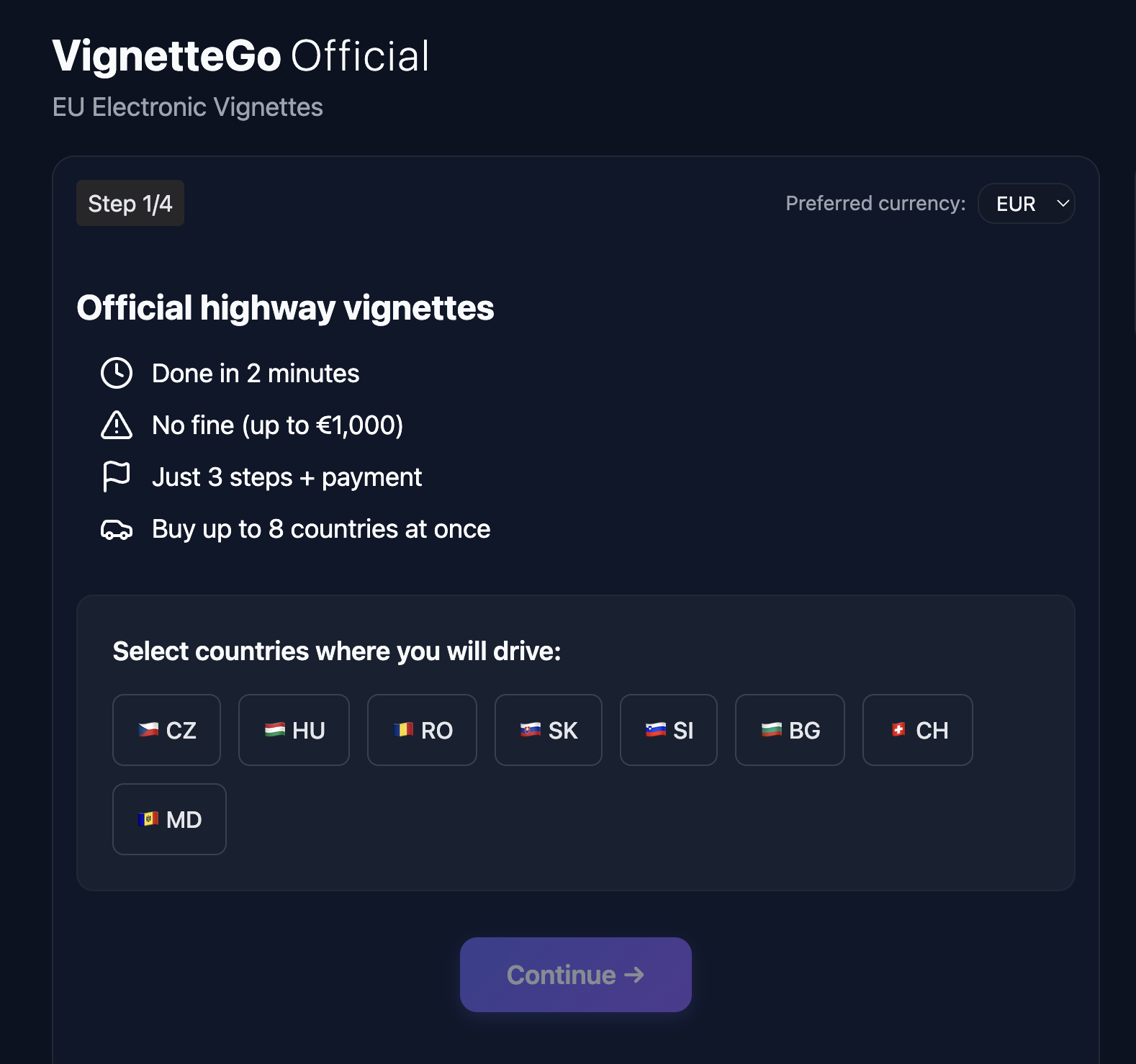Click the Czech flag icon
The image size is (1136, 1064).
pos(148,730)
